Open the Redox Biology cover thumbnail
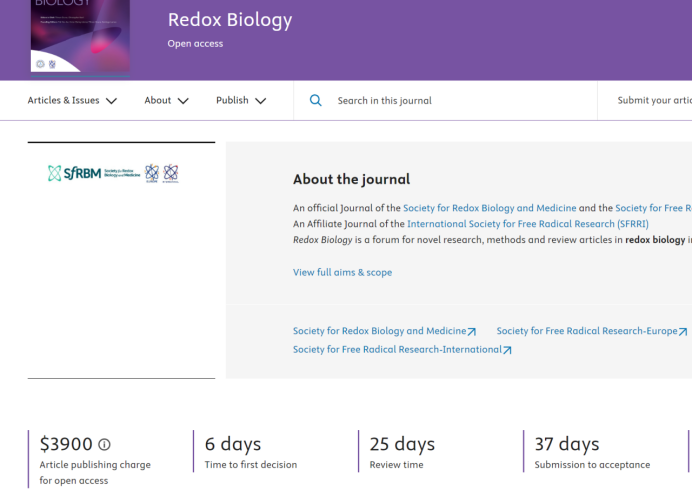693x498 pixels. (80, 36)
